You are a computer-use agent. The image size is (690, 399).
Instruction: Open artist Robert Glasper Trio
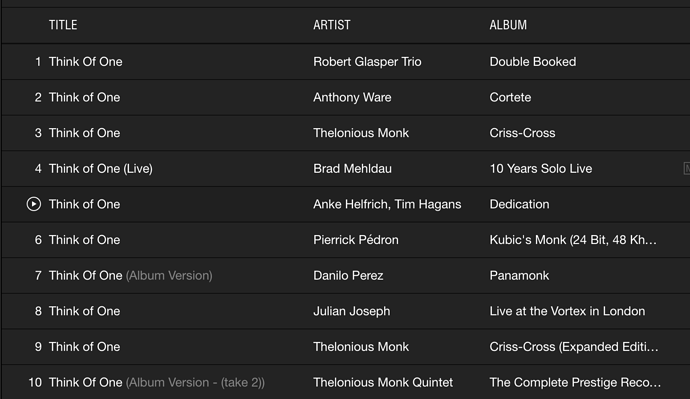pos(367,62)
